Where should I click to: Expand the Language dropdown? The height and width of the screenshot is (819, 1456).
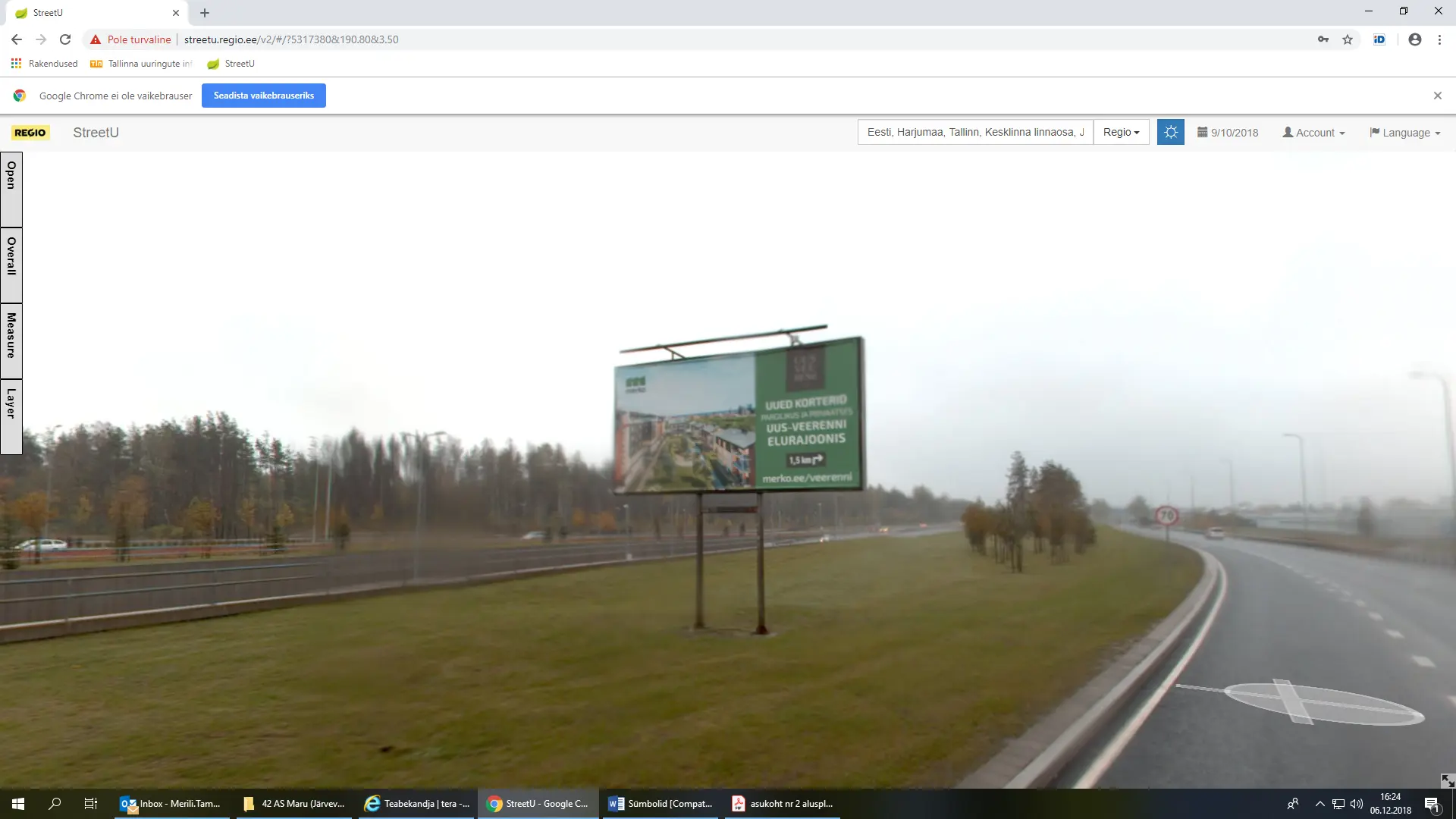pos(1404,133)
